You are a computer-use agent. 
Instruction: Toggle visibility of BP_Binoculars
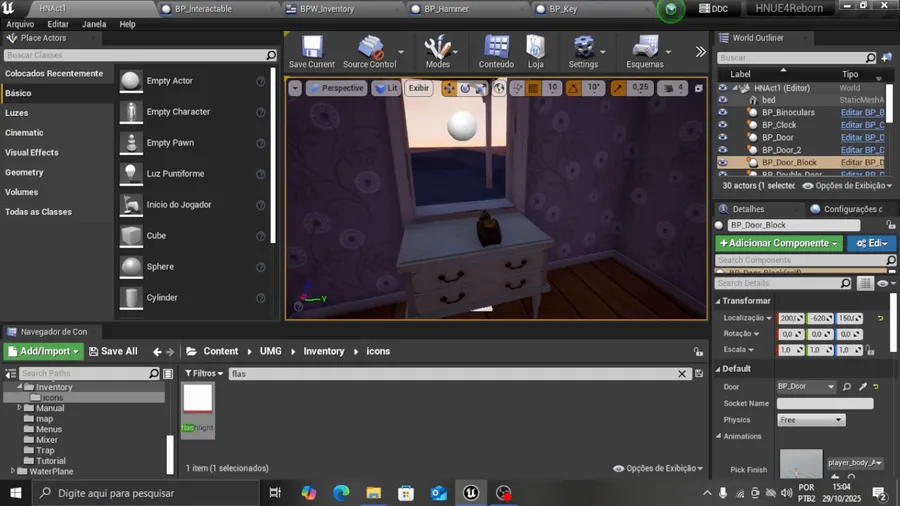coord(723,112)
